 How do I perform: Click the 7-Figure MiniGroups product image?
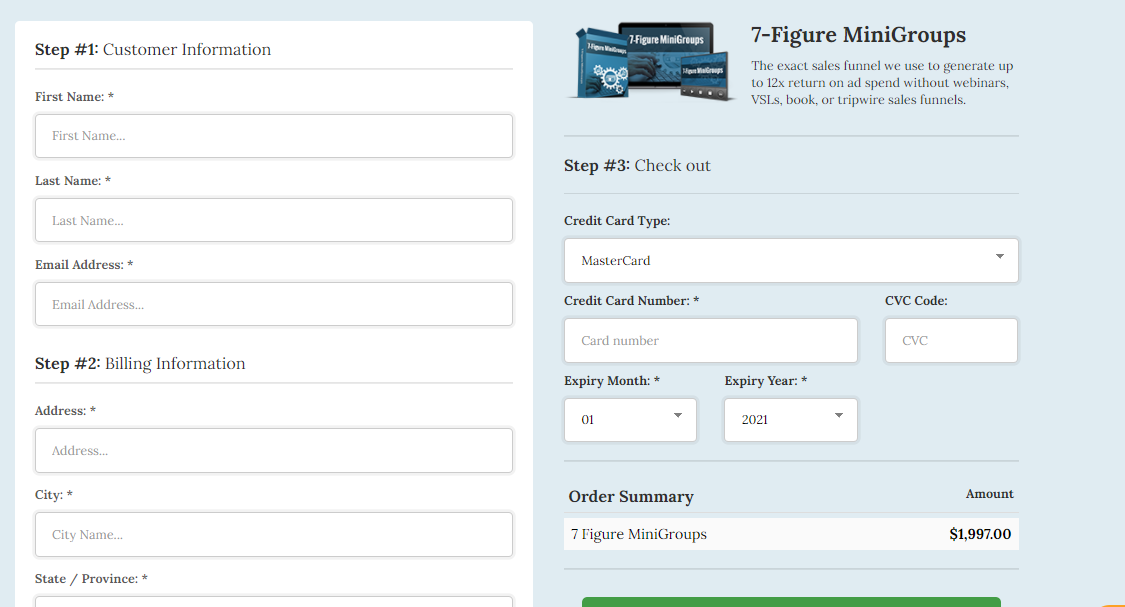coord(651,61)
